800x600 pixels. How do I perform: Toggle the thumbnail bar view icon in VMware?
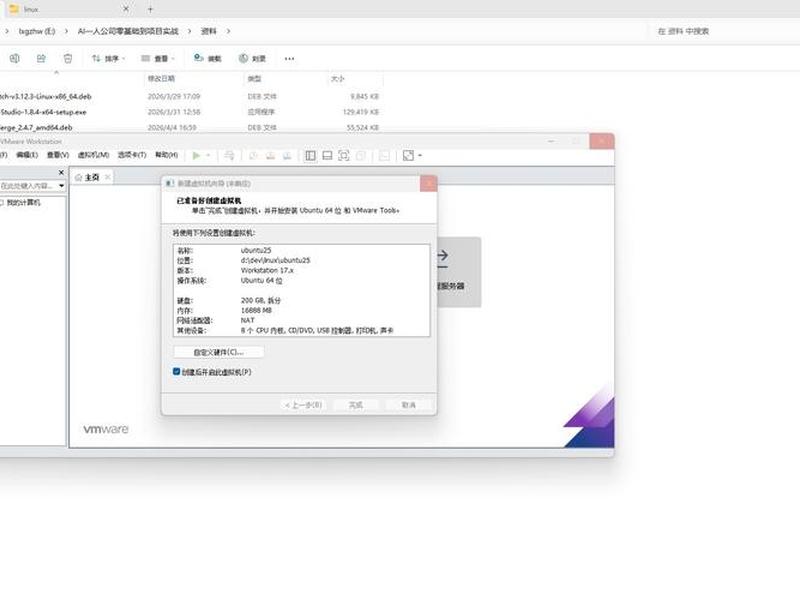[x=327, y=156]
